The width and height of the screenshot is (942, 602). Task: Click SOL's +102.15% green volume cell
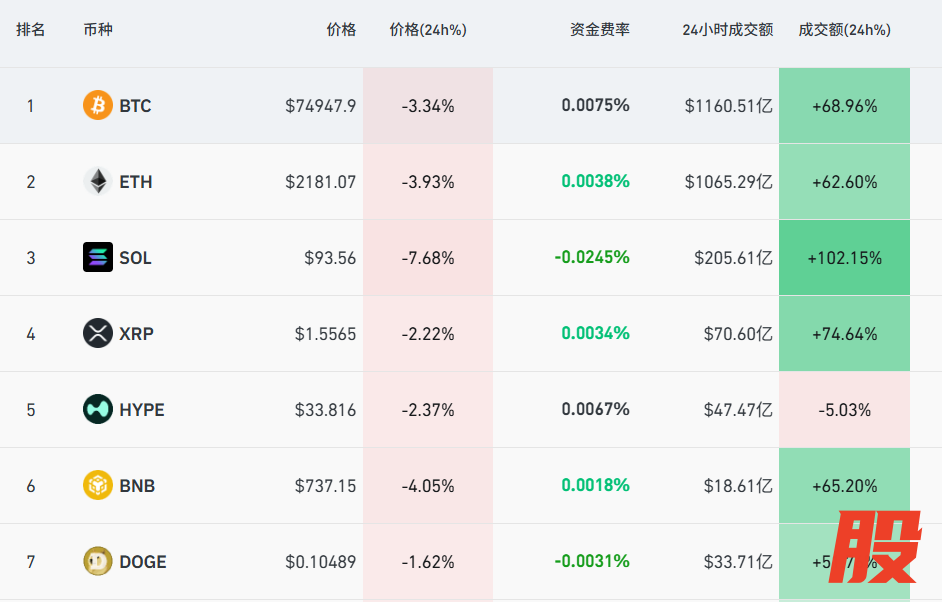pos(845,258)
